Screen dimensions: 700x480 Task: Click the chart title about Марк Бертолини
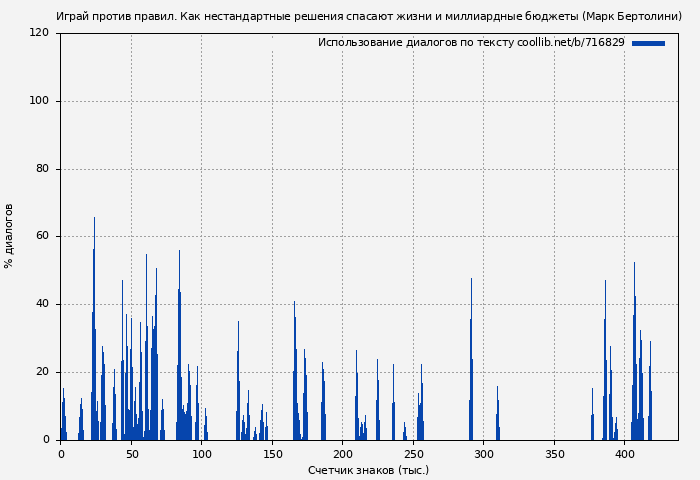click(369, 16)
